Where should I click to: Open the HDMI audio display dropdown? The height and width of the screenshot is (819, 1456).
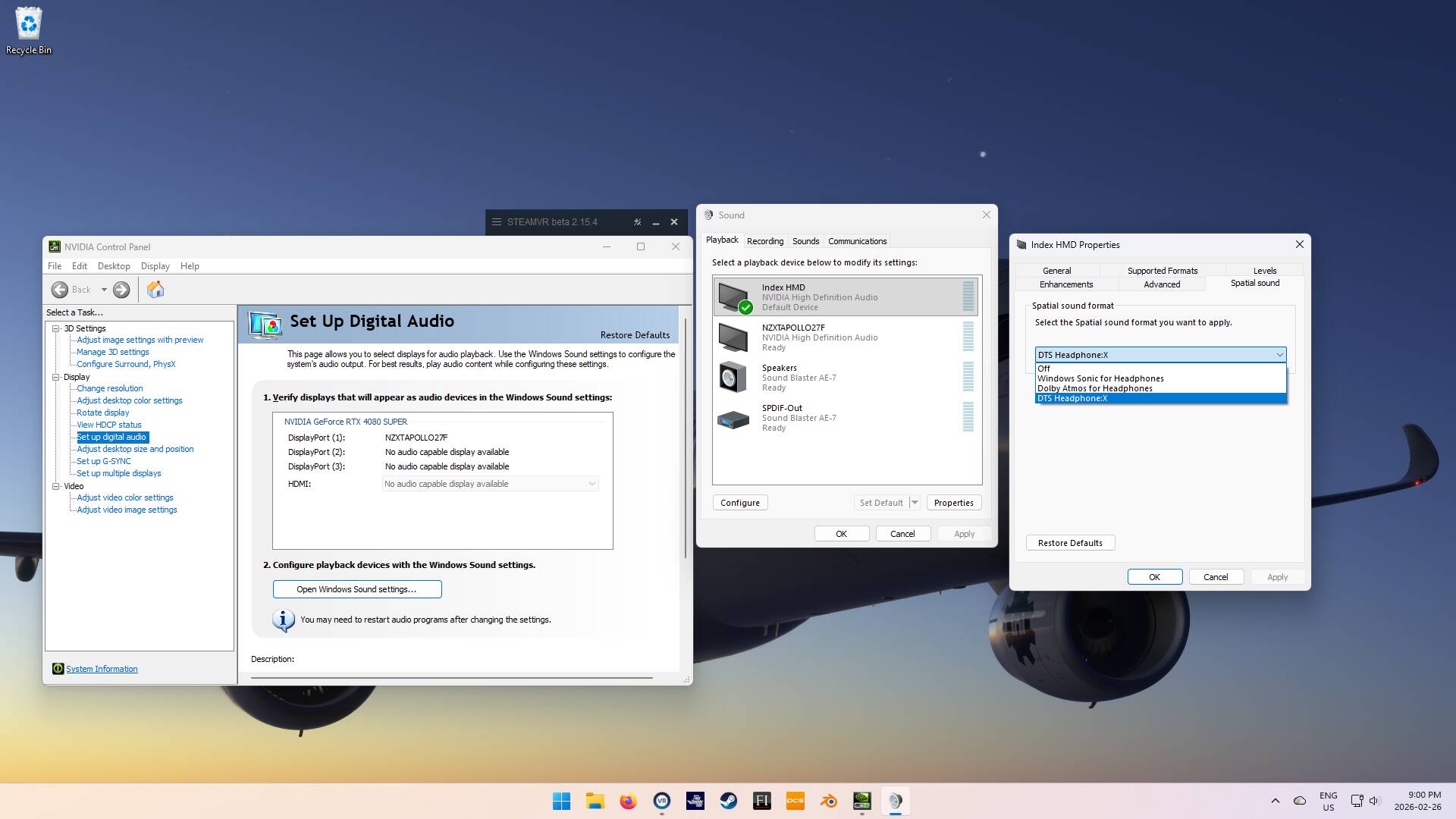click(x=491, y=484)
